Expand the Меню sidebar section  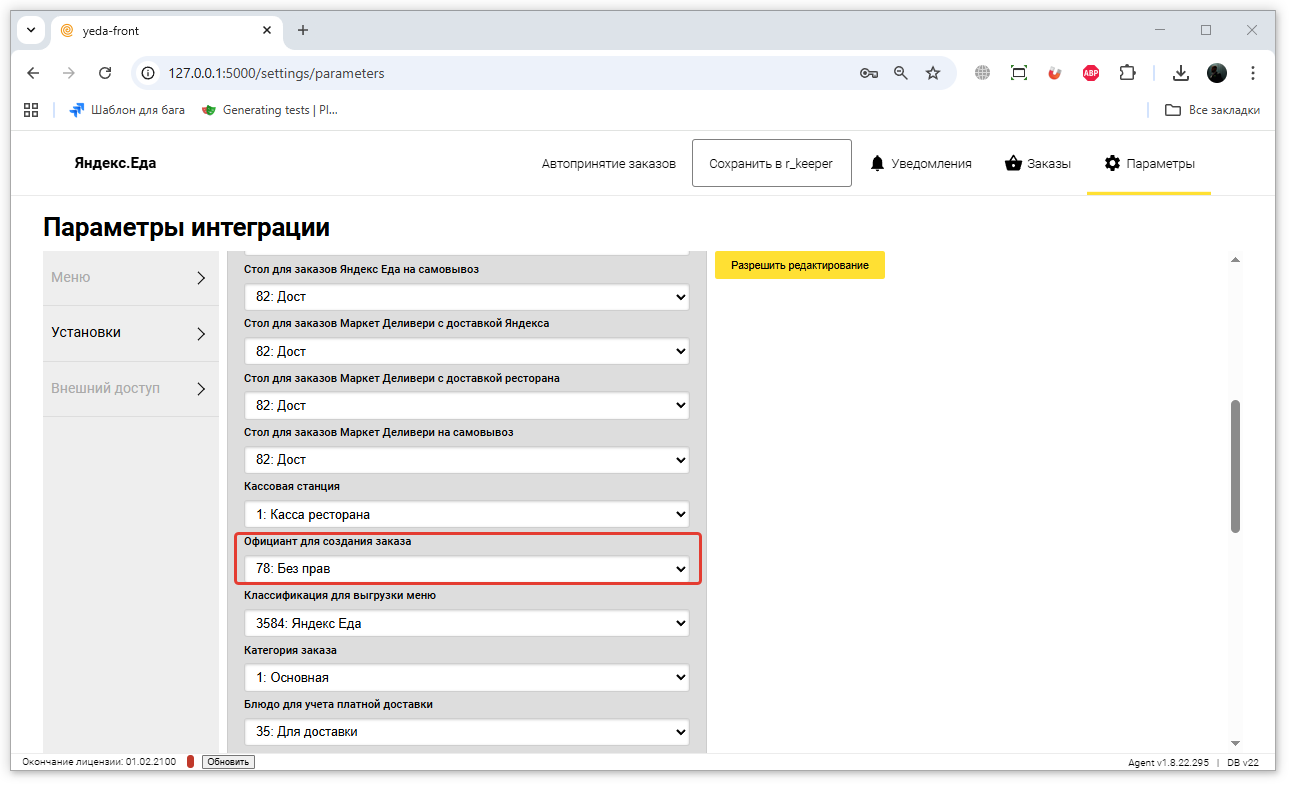[x=131, y=278]
